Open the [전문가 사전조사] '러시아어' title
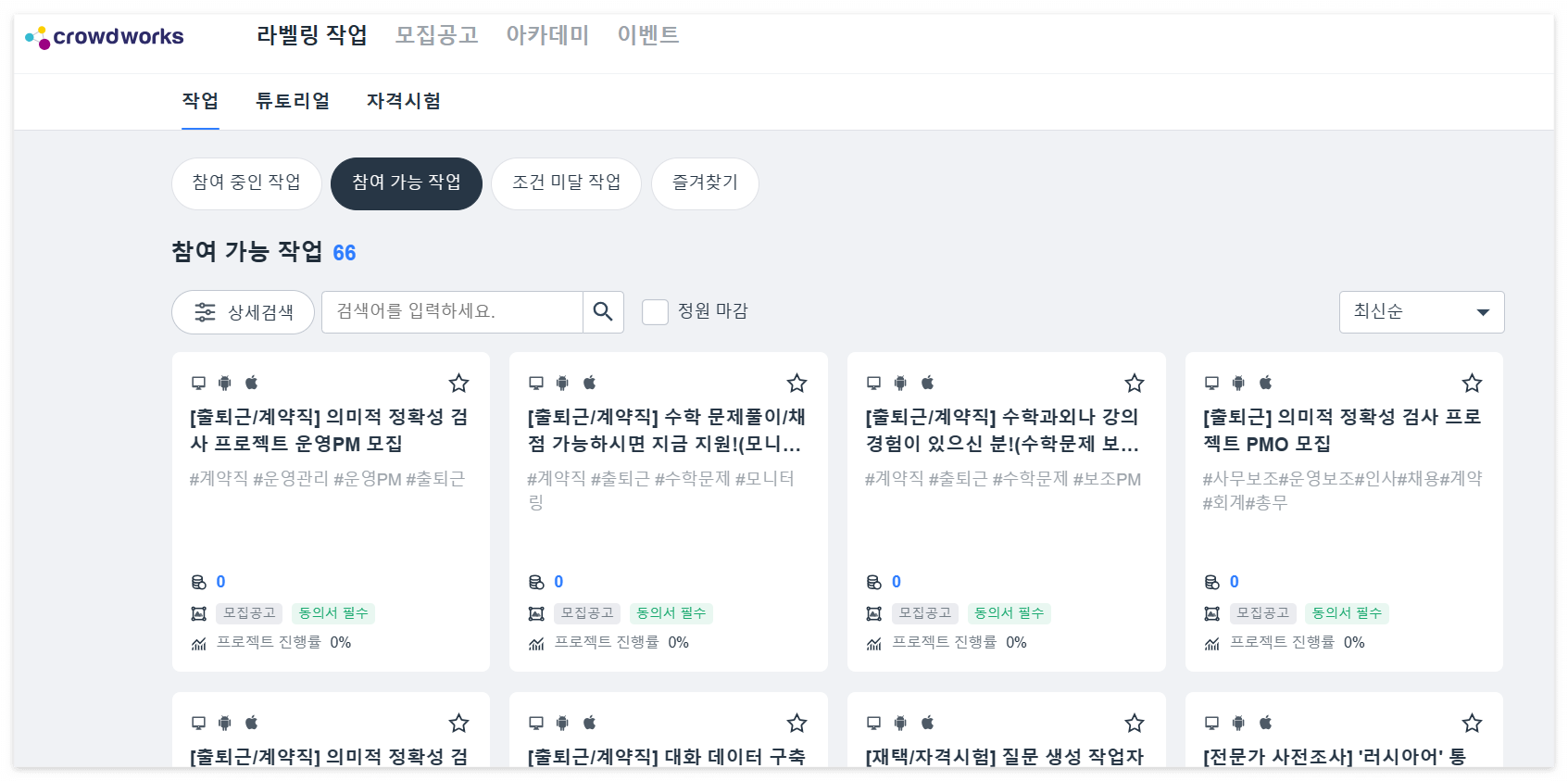 [1335, 757]
